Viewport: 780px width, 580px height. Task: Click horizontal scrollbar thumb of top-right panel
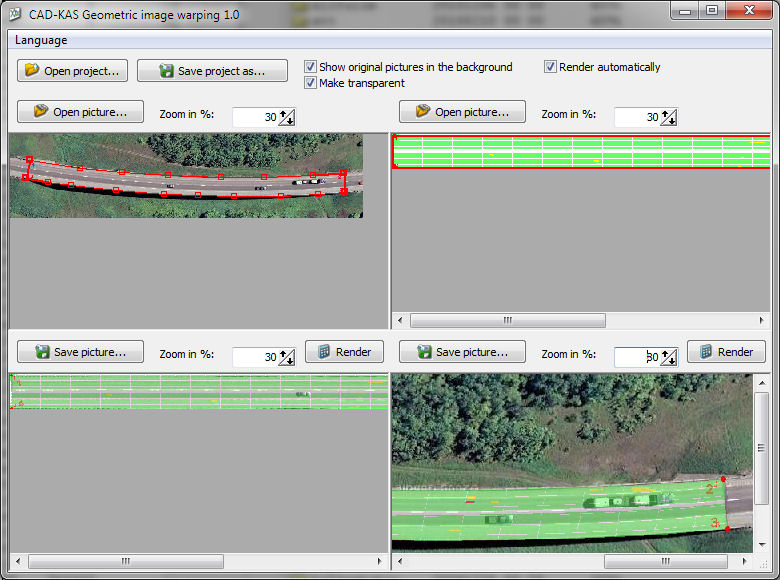[x=507, y=321]
